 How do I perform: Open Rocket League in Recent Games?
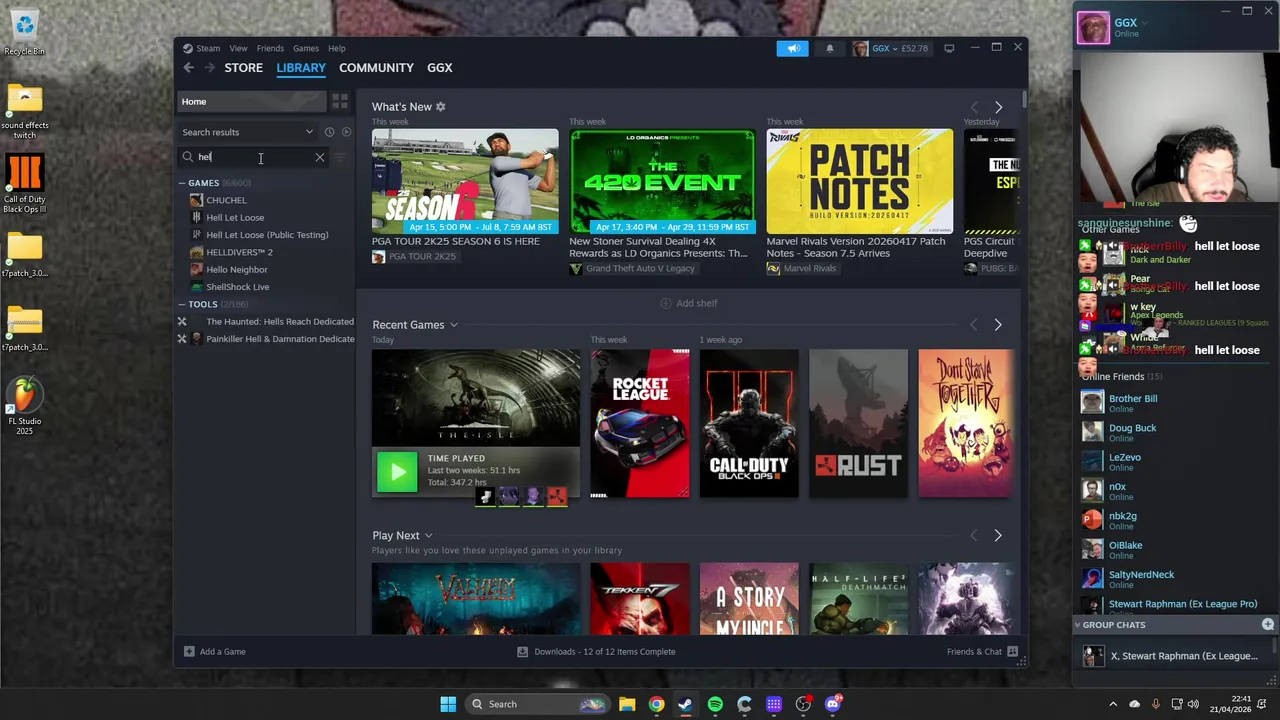click(640, 423)
